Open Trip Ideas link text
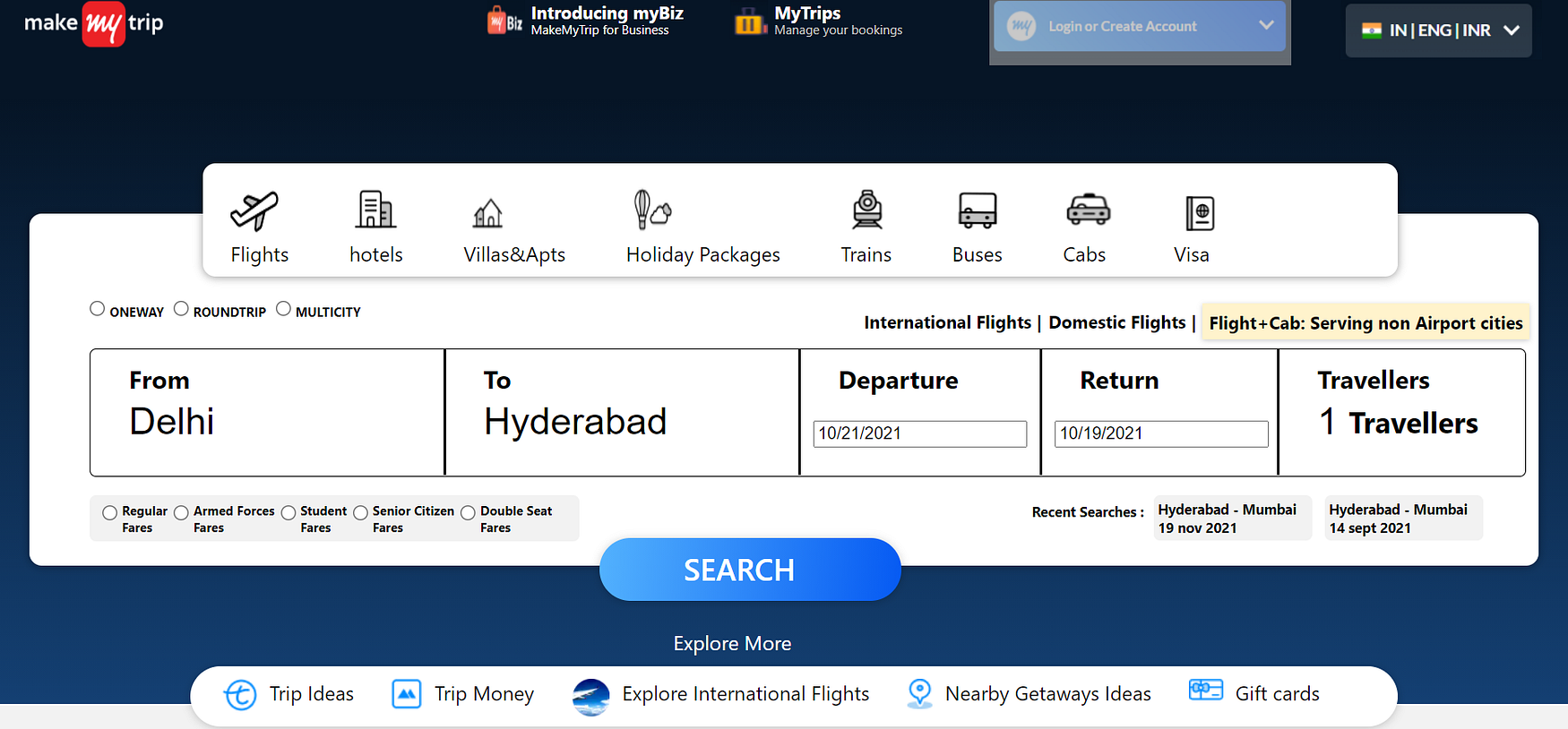The height and width of the screenshot is (729, 1568). coord(312,694)
